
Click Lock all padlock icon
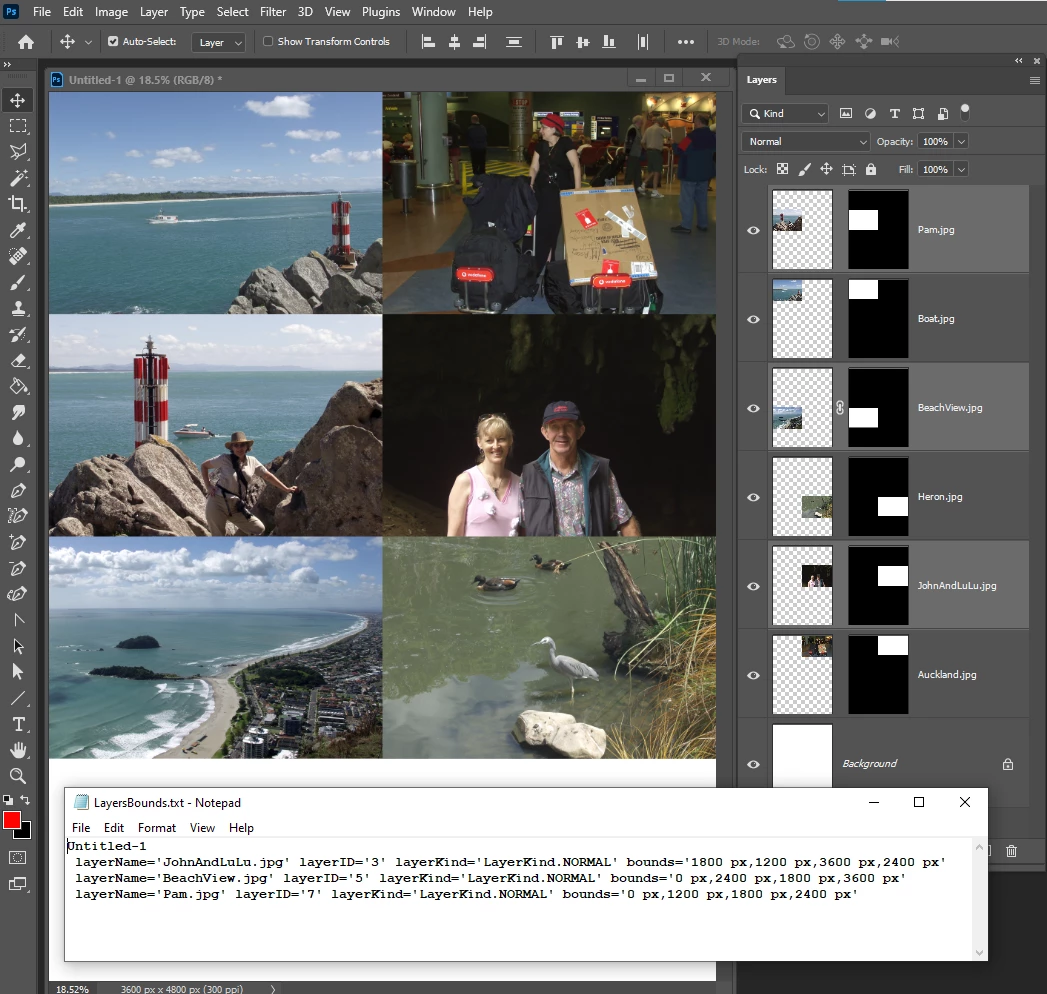pyautogui.click(x=871, y=170)
